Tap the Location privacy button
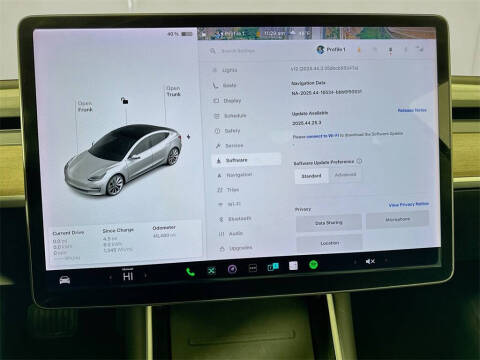Screen dimensions: 480x360 pos(329,243)
